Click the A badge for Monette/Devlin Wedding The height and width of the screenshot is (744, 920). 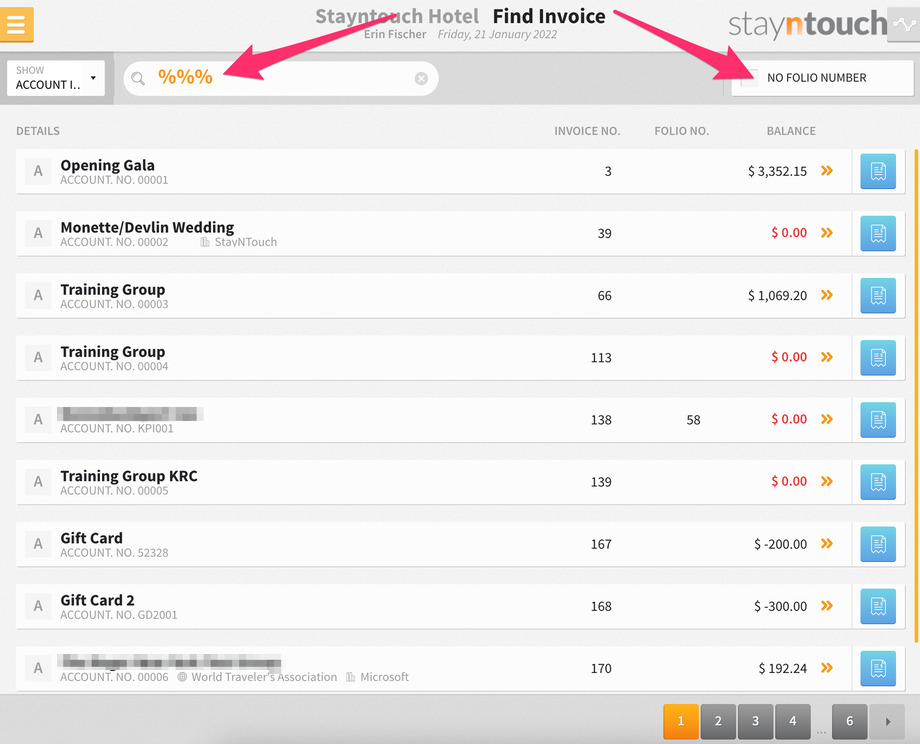point(38,234)
